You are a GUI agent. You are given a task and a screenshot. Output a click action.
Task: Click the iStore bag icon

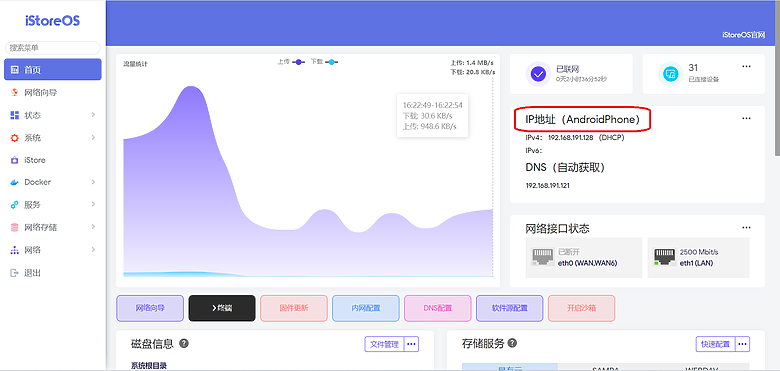14,160
